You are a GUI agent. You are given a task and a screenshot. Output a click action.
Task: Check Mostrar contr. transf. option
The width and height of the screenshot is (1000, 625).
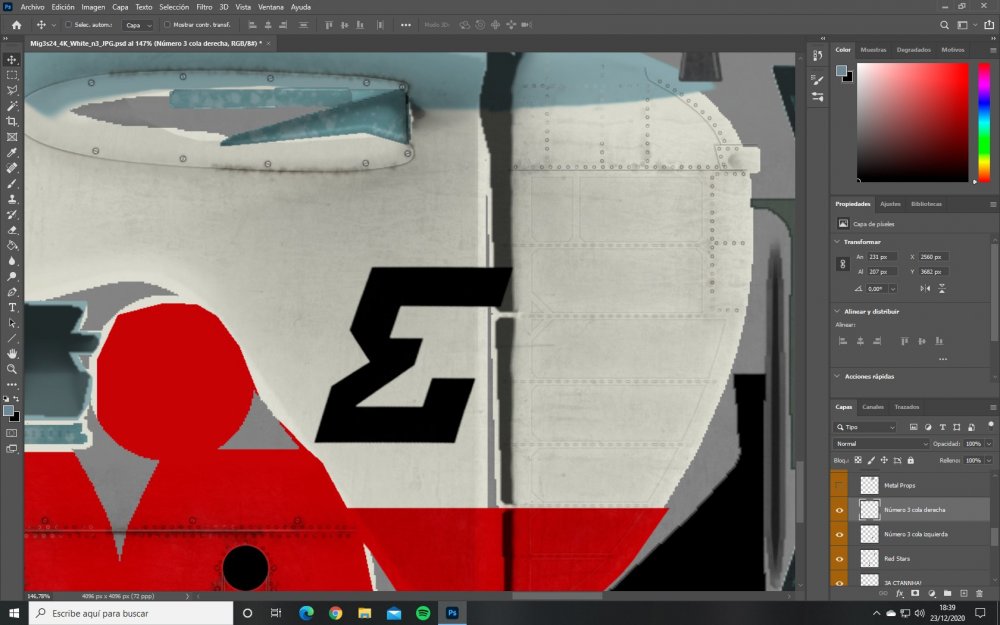pos(166,25)
